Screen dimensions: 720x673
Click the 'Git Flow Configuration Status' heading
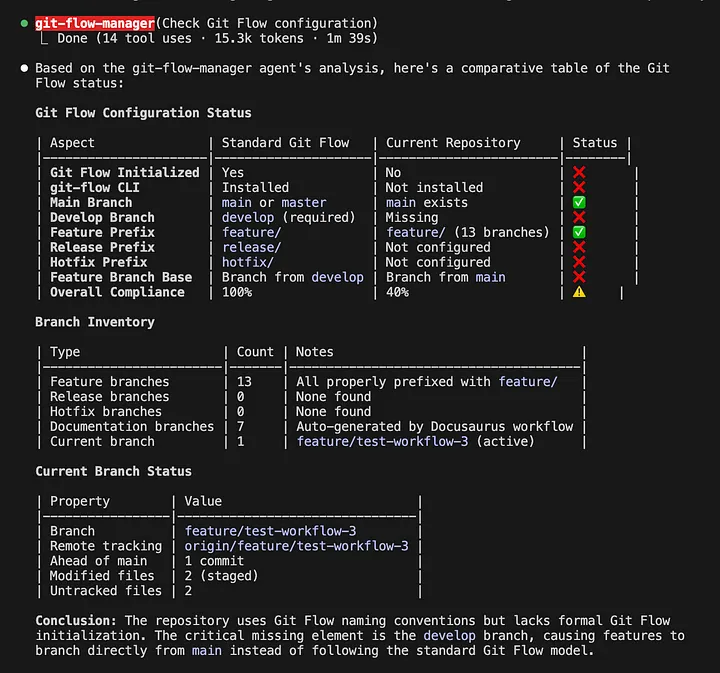[143, 113]
